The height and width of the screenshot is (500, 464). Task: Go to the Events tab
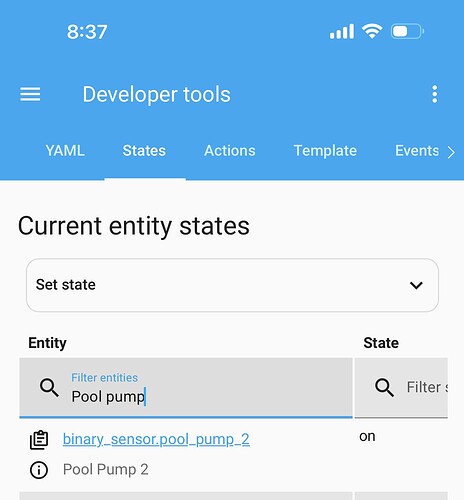point(417,151)
